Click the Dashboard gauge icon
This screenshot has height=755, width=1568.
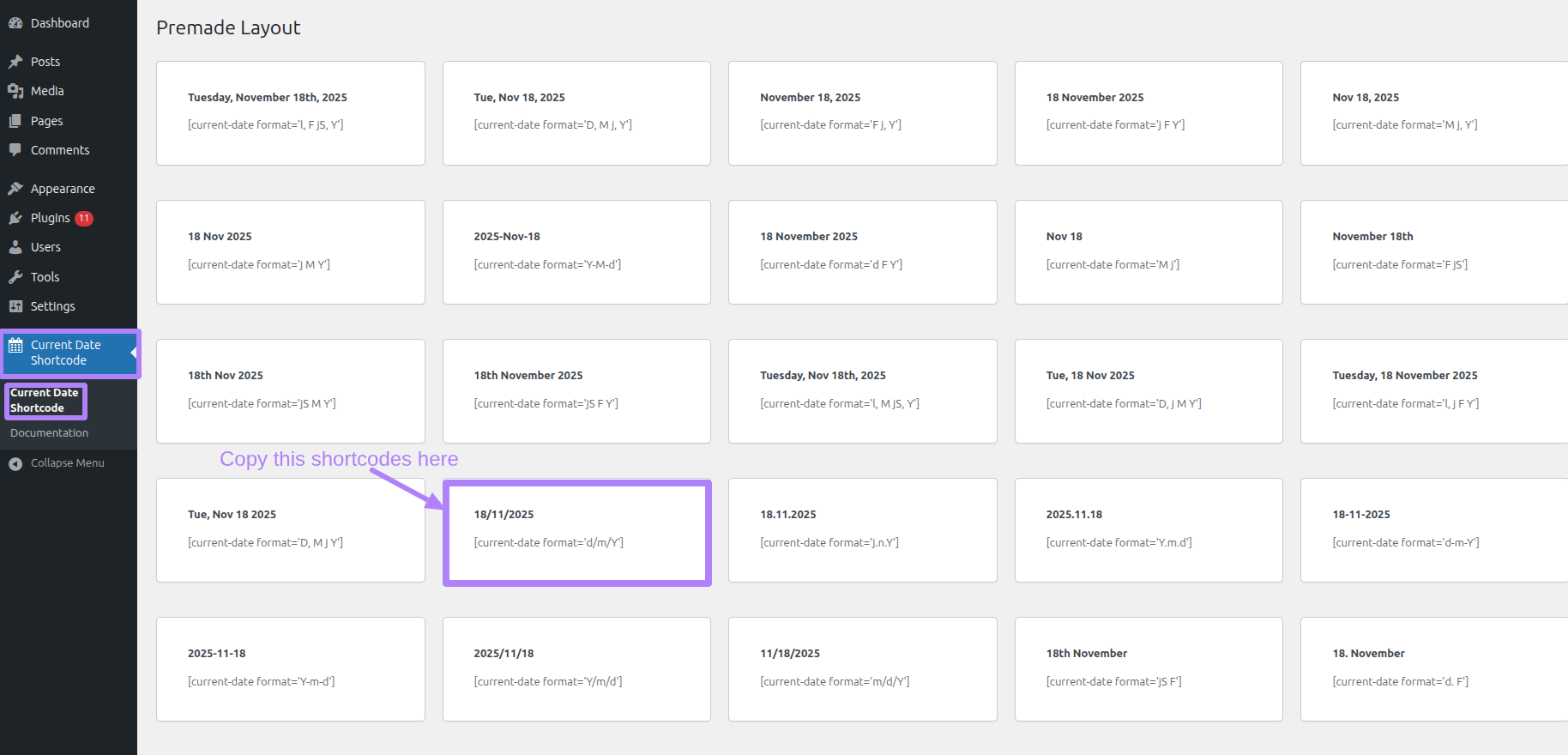click(x=15, y=23)
